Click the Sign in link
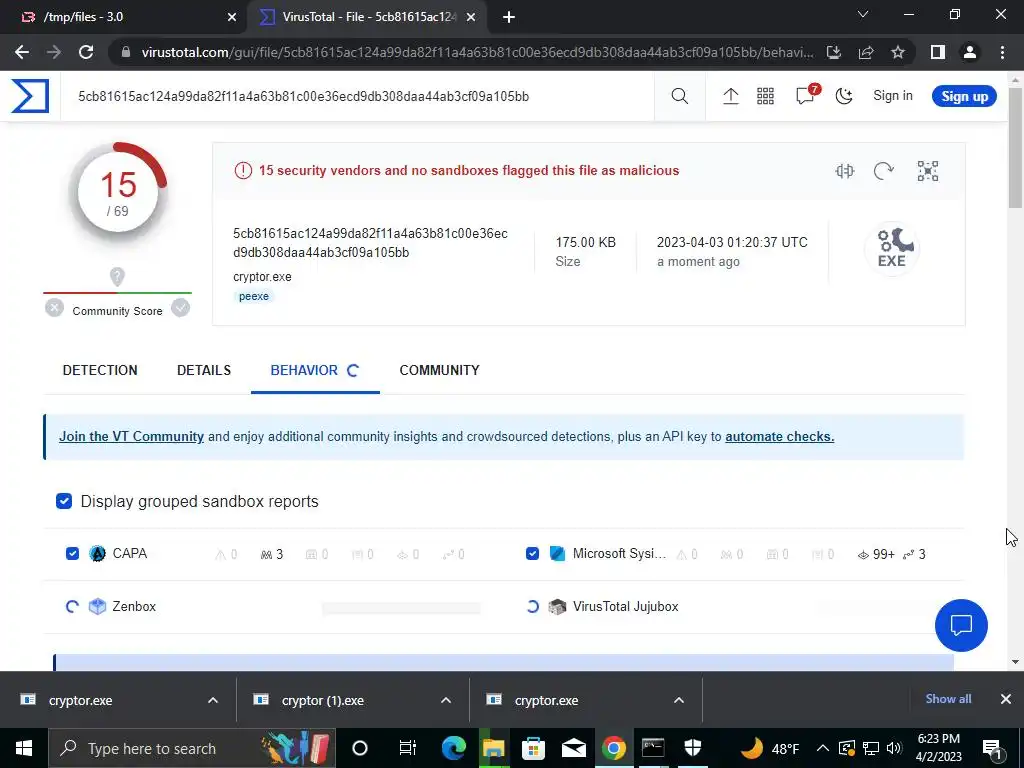1024x768 pixels. click(x=893, y=96)
